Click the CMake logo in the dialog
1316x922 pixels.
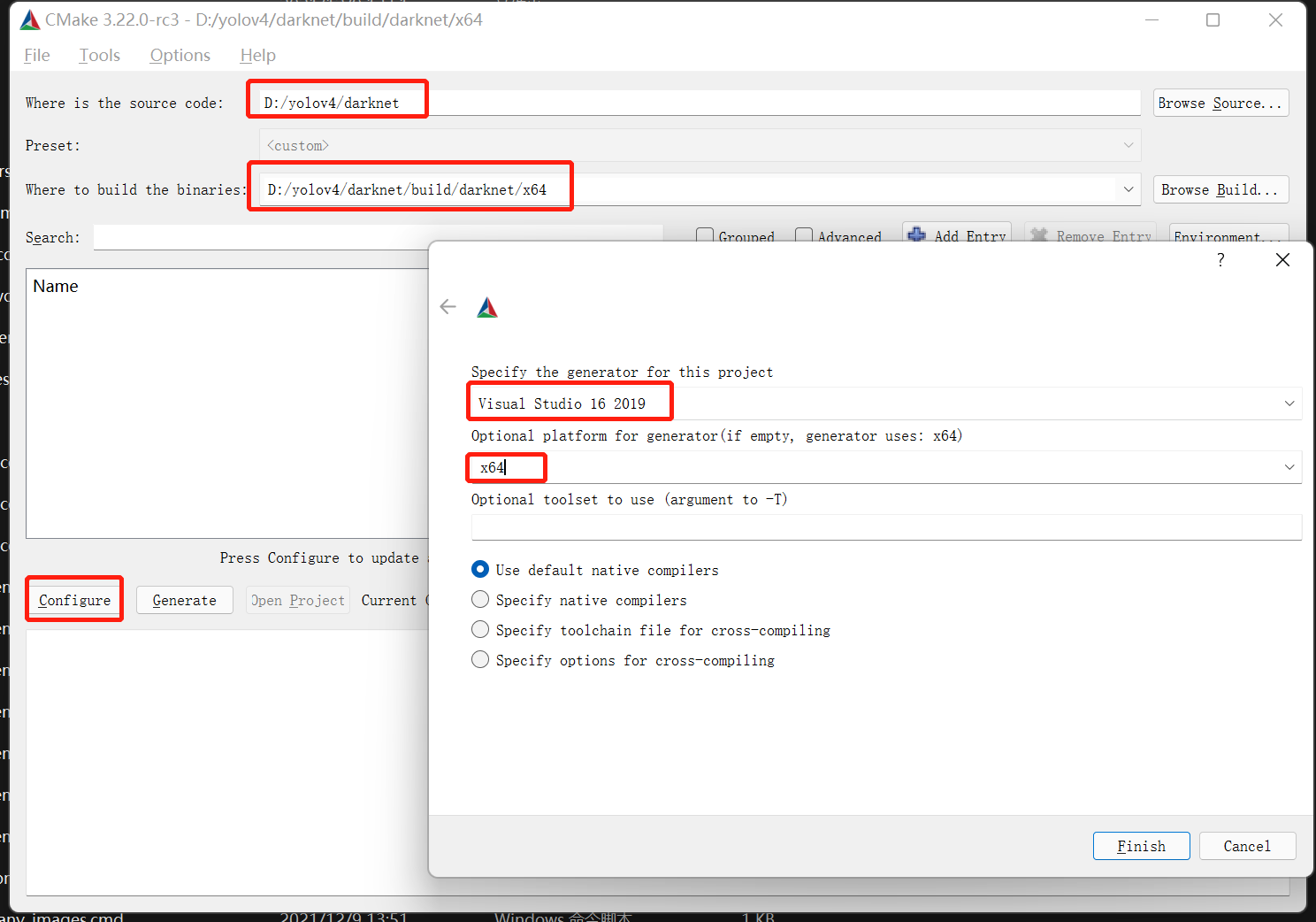(487, 306)
